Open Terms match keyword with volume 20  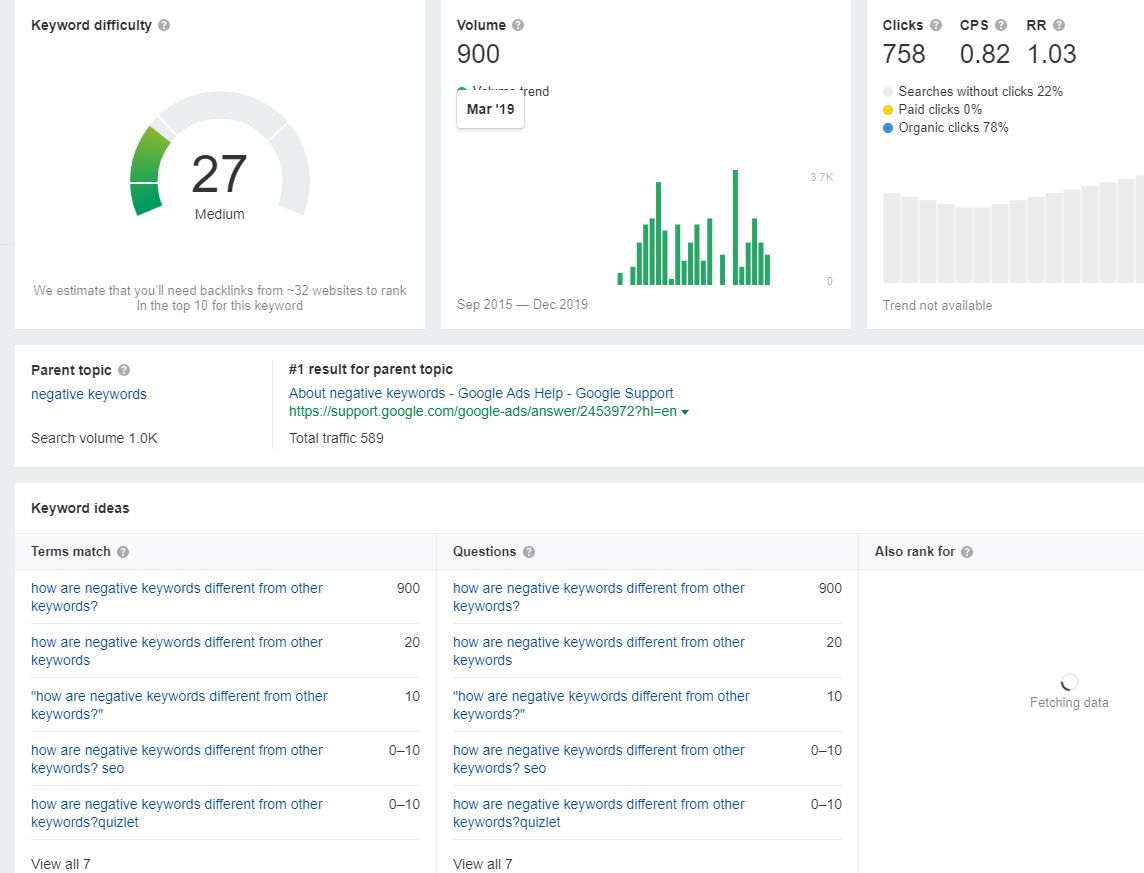point(177,651)
